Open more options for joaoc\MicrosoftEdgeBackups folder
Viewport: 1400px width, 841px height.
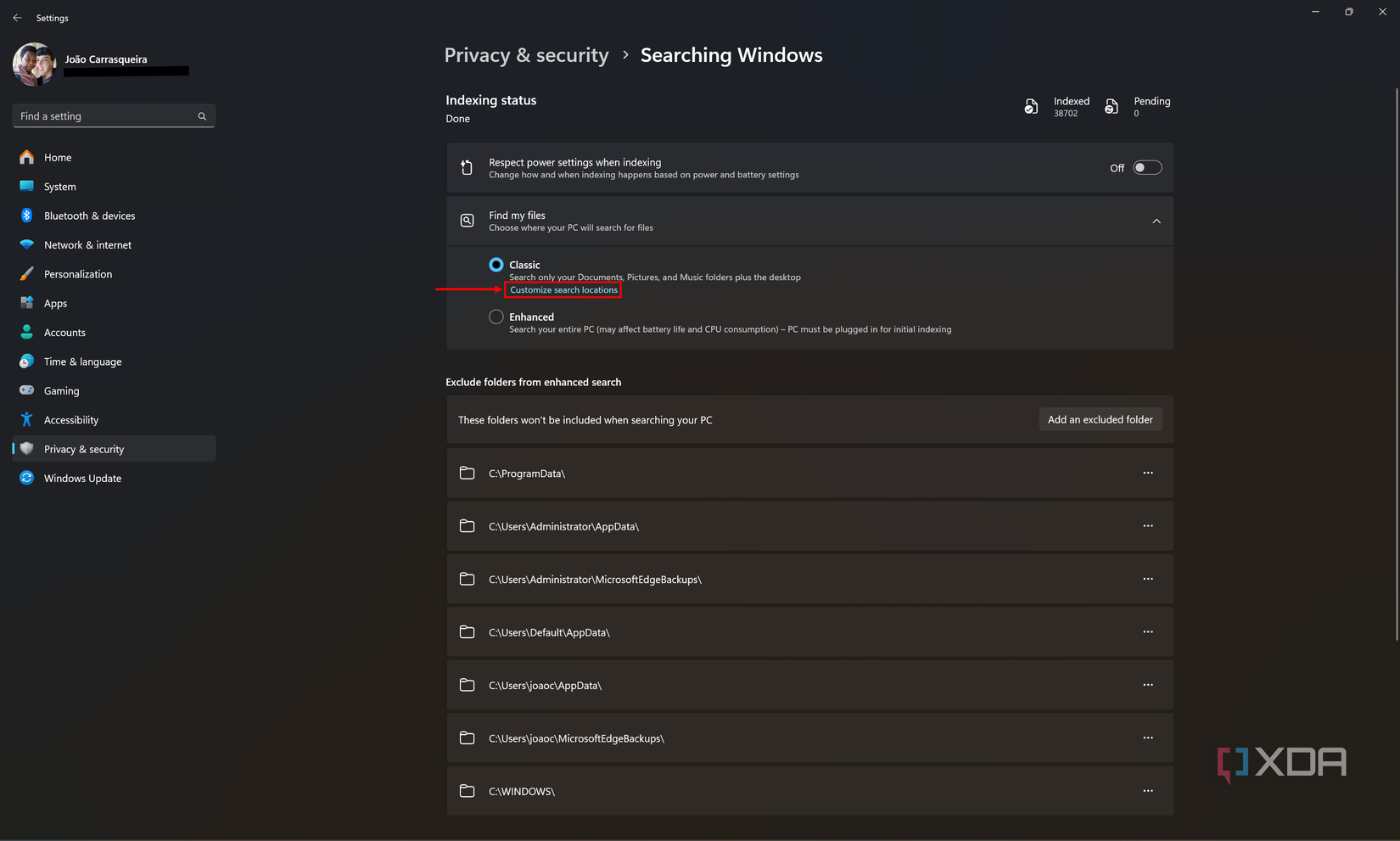1148,738
